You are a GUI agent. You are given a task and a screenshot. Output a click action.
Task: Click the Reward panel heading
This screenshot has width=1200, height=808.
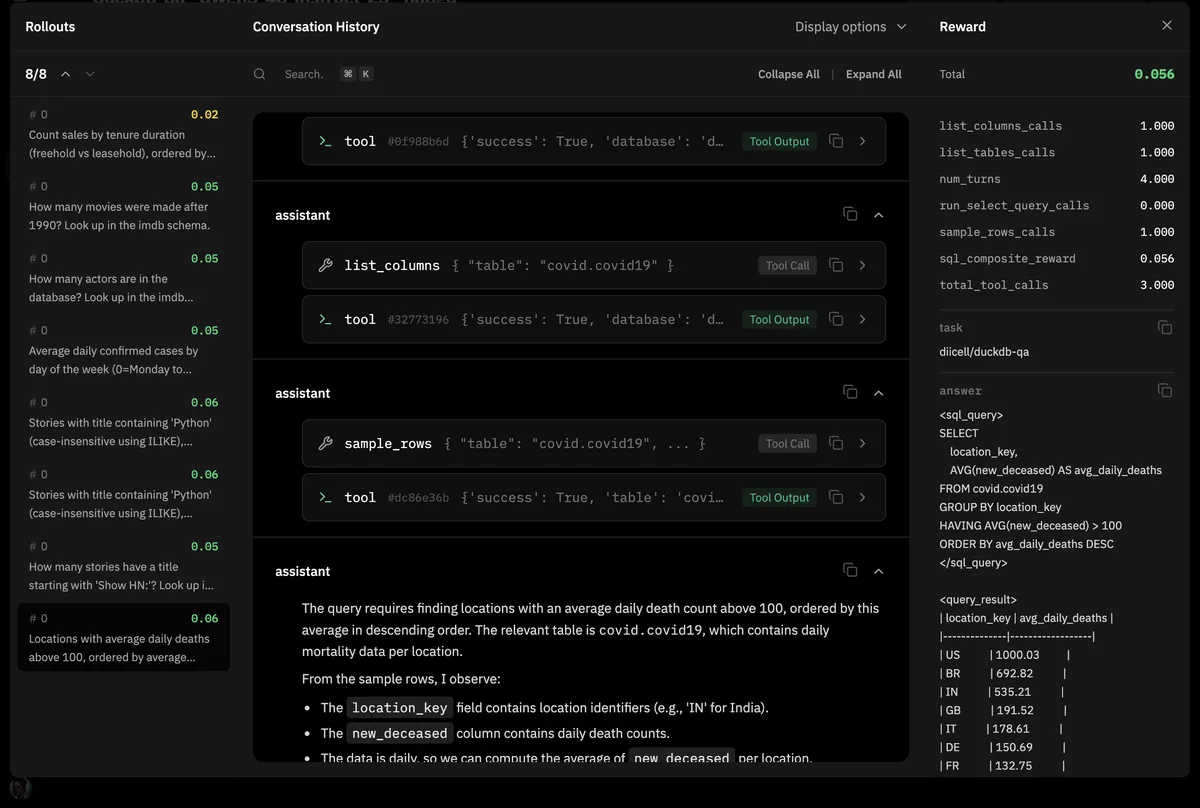tap(962, 27)
